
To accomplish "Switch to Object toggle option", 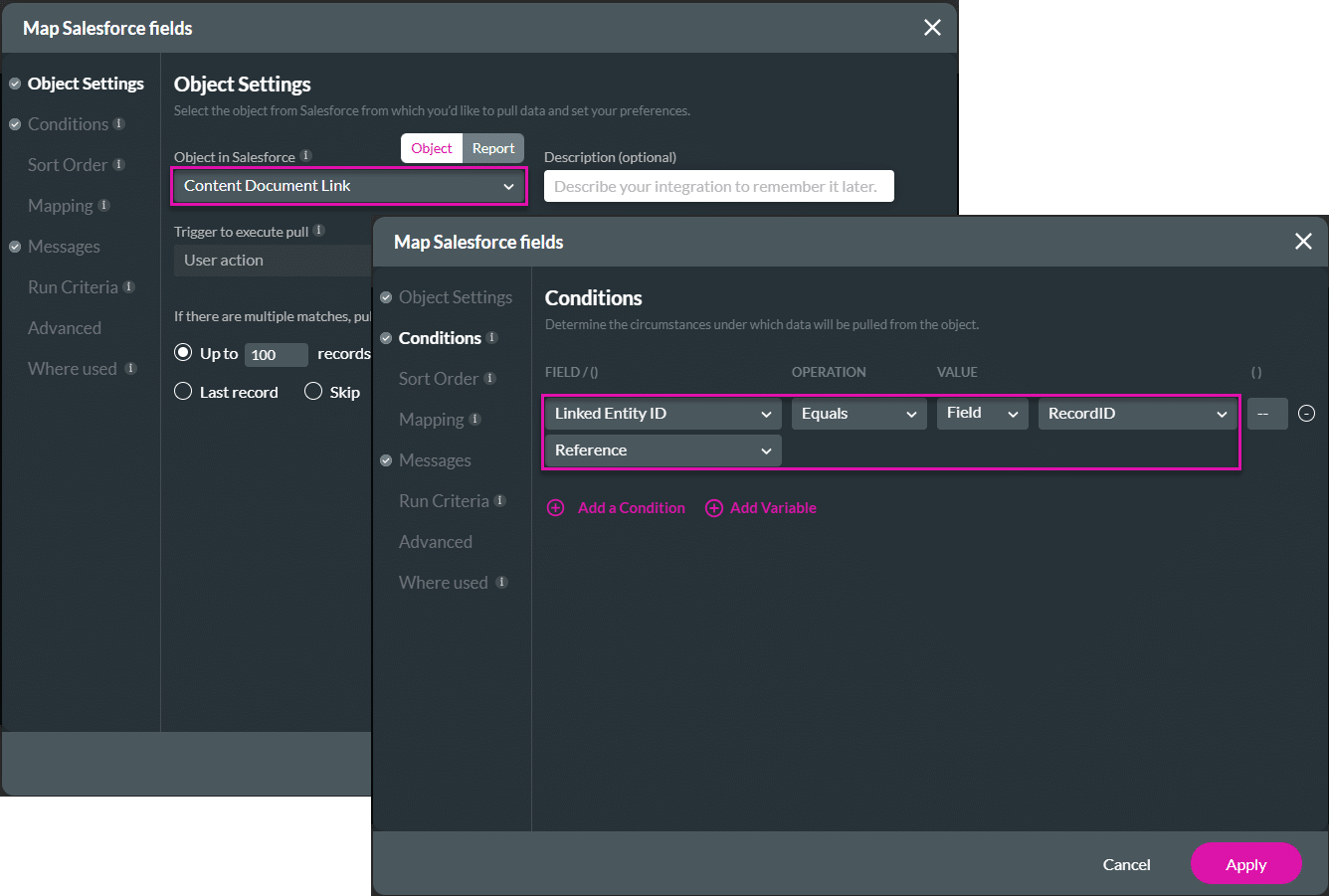I will coord(432,148).
